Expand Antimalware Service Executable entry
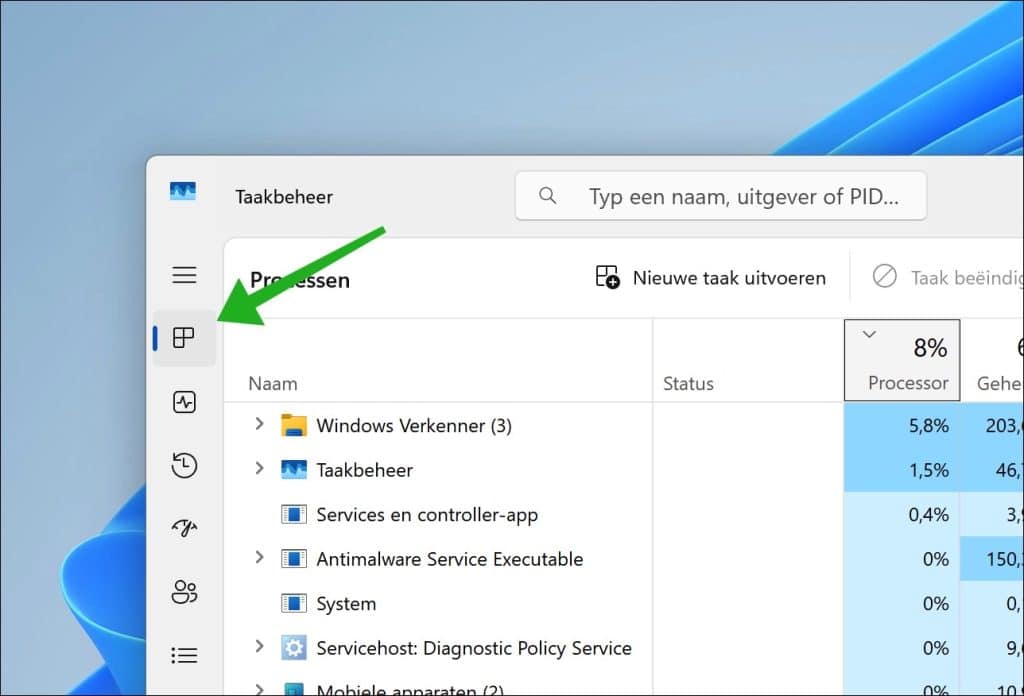This screenshot has height=696, width=1024. click(259, 557)
